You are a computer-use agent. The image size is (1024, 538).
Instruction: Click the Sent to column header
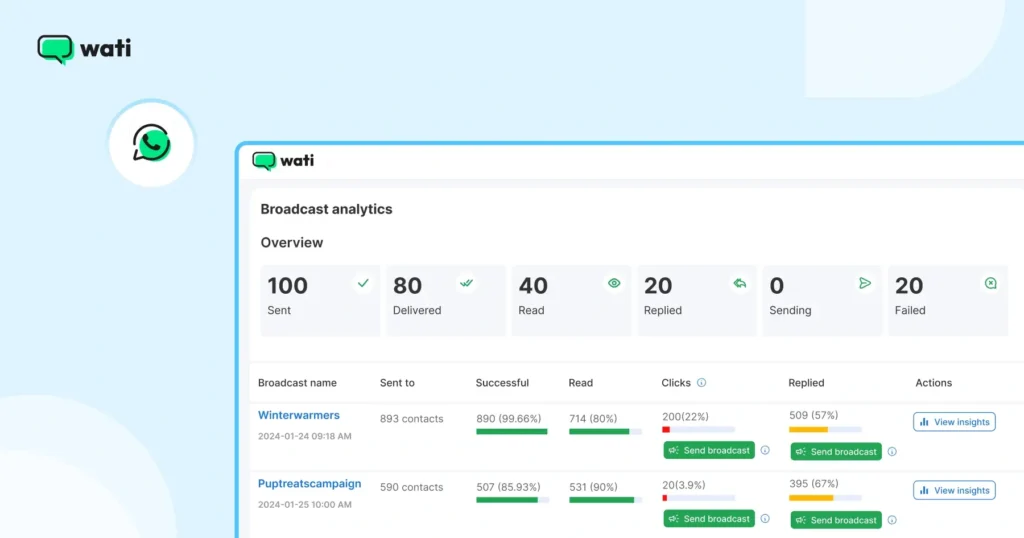[x=397, y=383]
